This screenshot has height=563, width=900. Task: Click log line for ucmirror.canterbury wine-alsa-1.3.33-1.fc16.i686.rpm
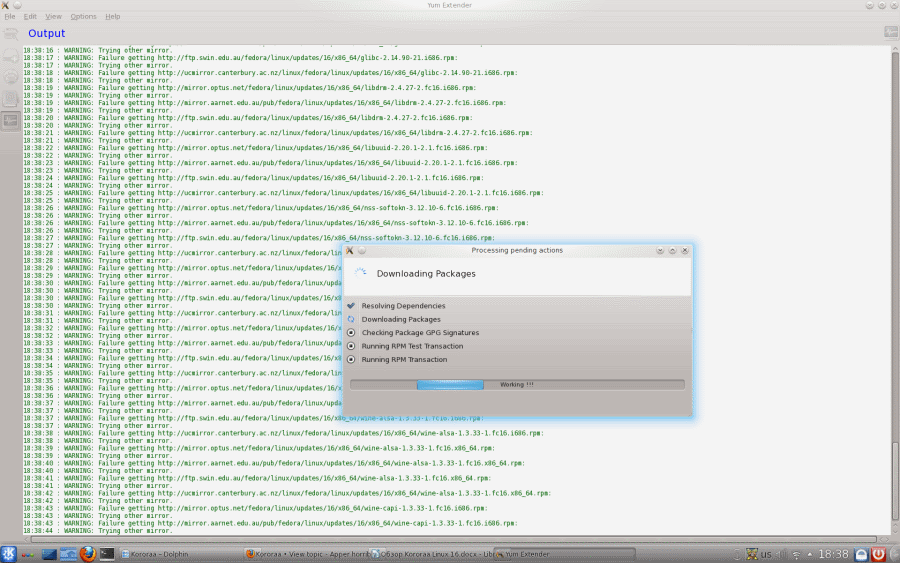point(284,433)
